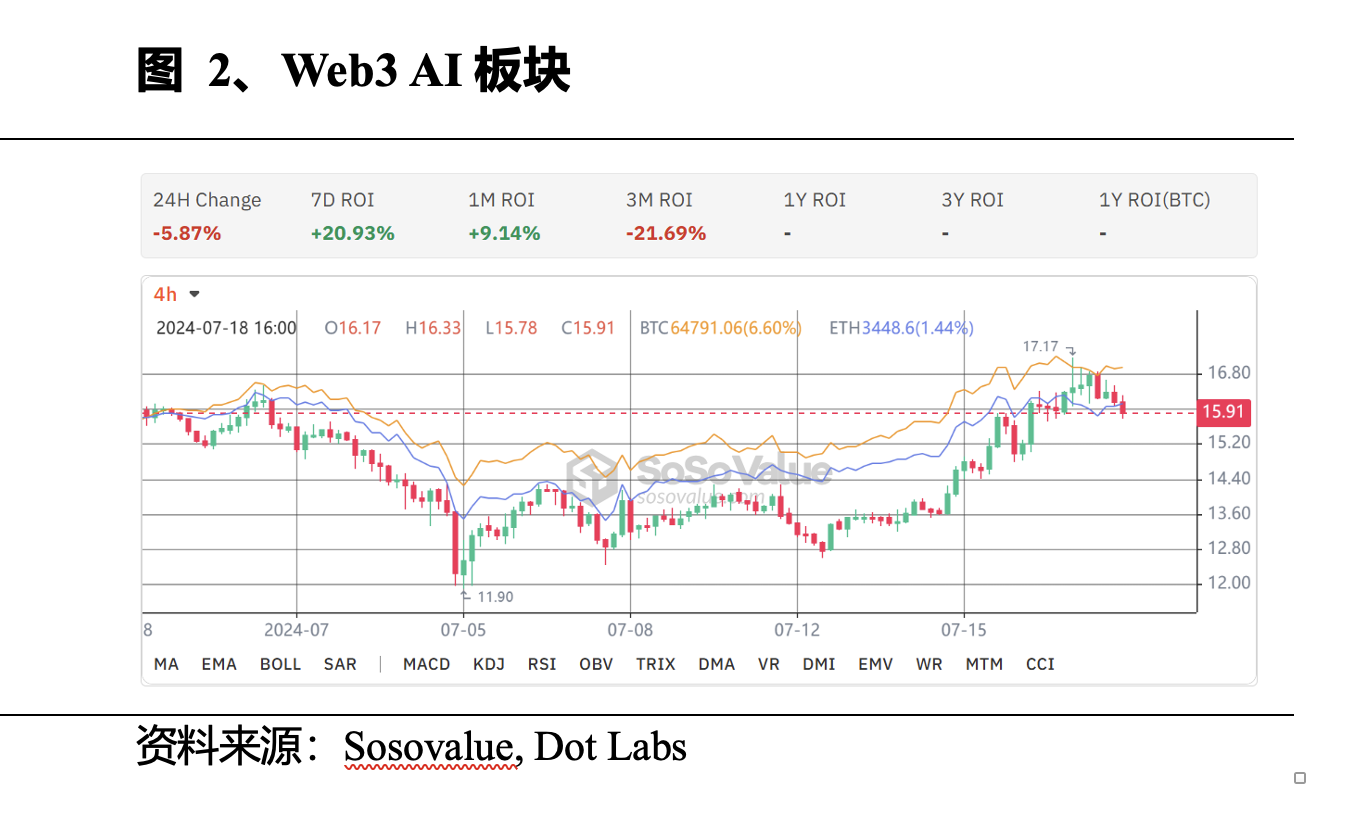Select the MA indicator
1366x824 pixels.
[166, 664]
